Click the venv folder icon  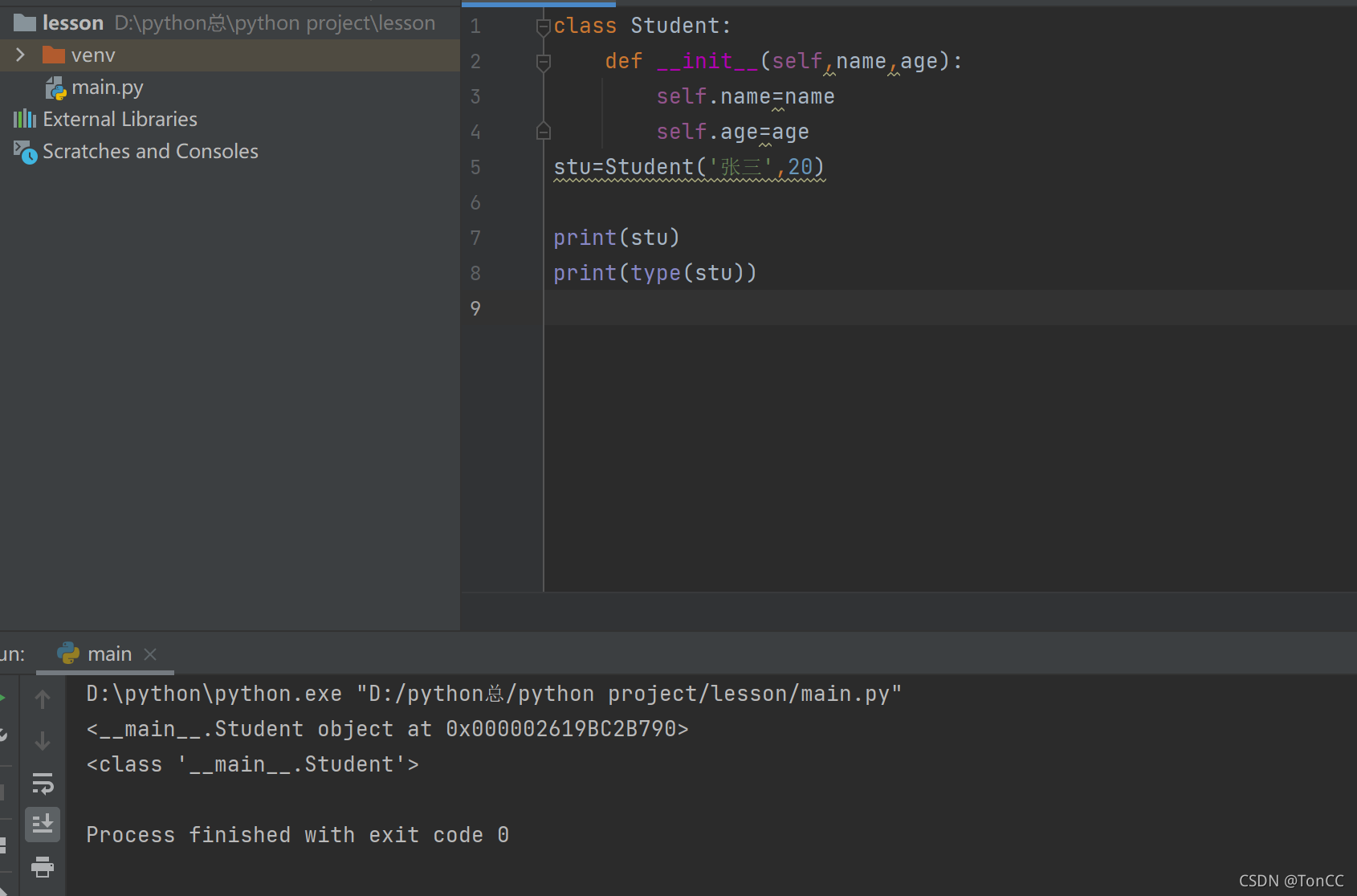point(53,55)
